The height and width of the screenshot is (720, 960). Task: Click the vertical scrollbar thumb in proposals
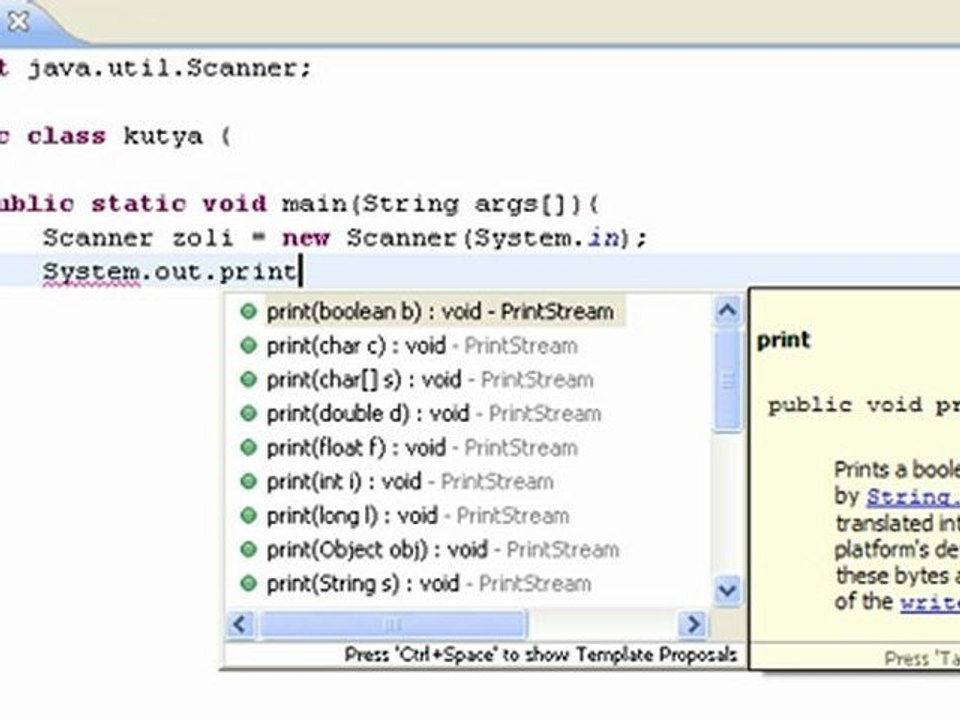click(727, 381)
